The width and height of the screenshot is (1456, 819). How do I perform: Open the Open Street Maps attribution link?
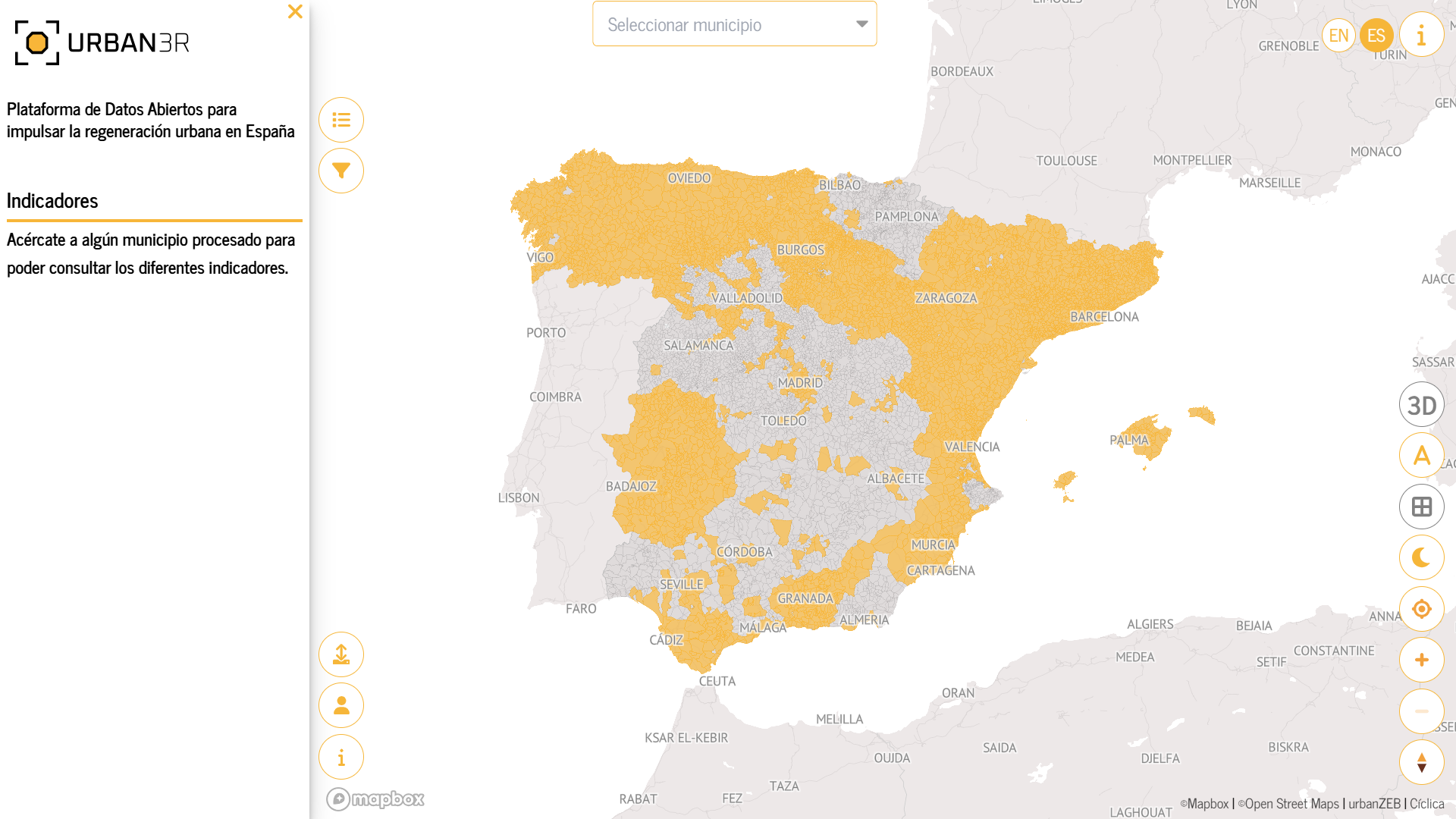pyautogui.click(x=1288, y=804)
